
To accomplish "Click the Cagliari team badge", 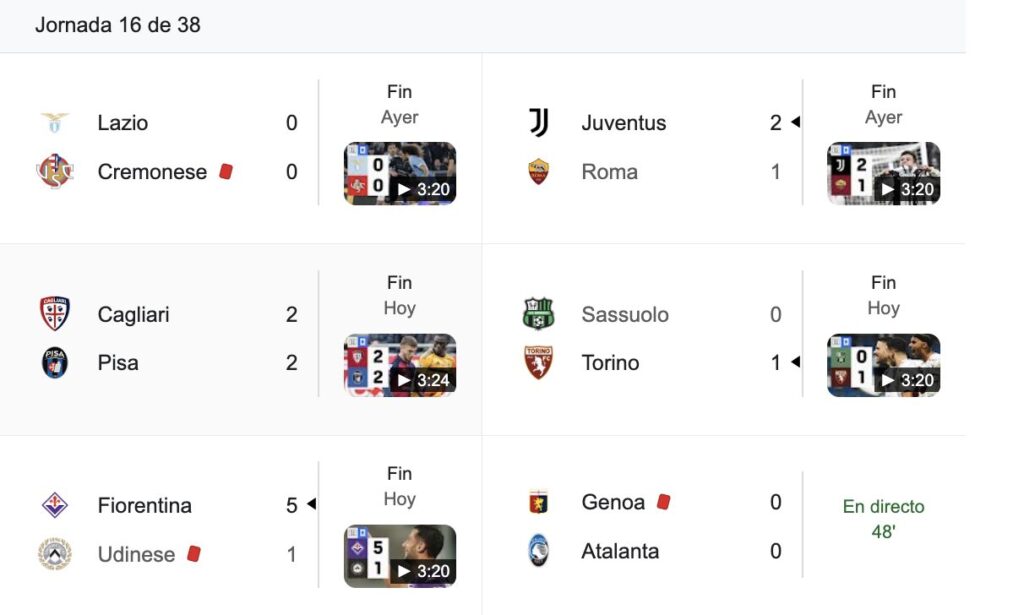I will pos(55,314).
